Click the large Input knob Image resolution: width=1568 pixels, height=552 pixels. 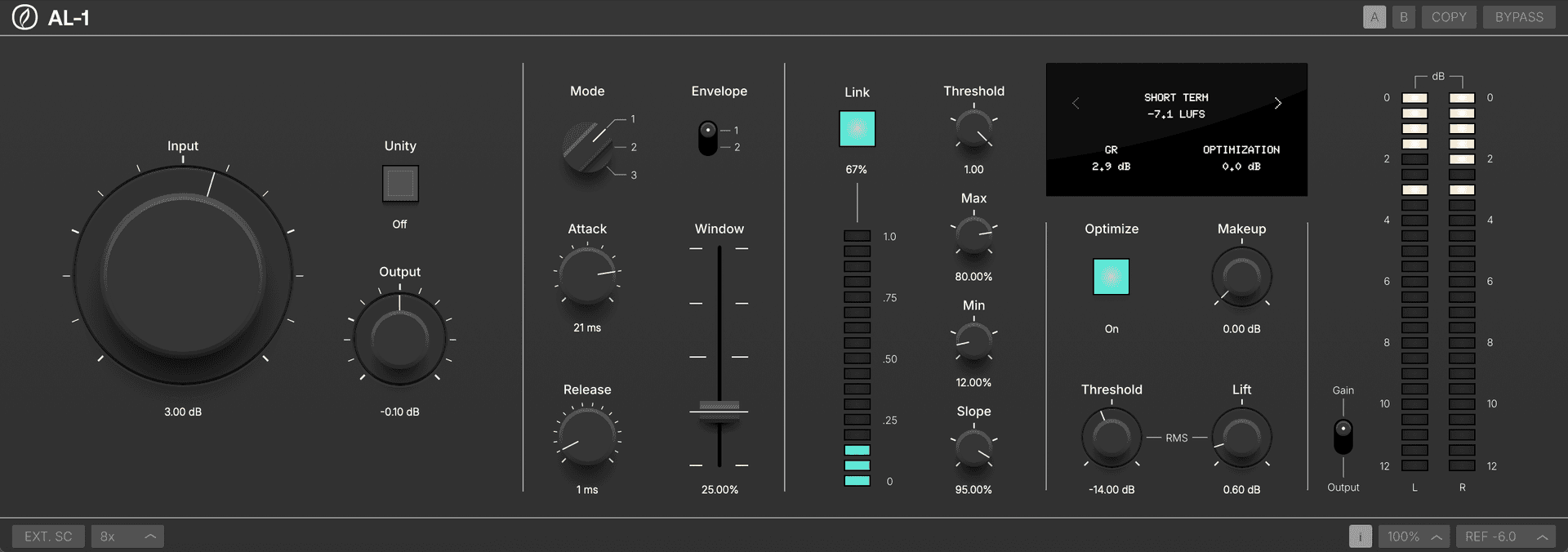click(x=183, y=275)
